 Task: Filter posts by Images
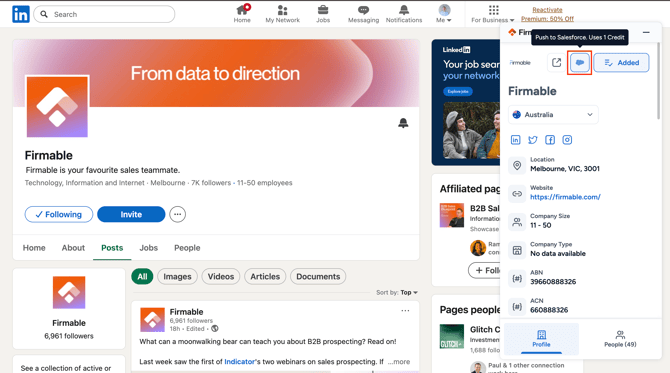[x=177, y=276]
